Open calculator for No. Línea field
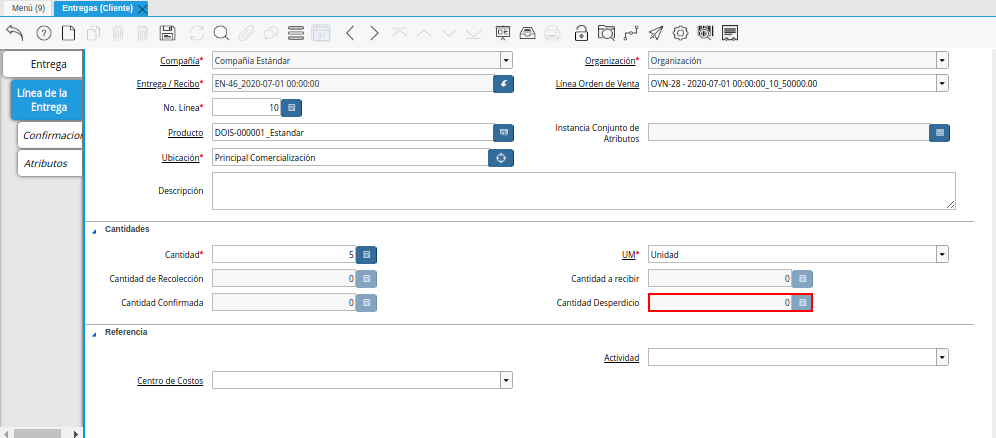Screen dimensions: 996x438 (292, 108)
